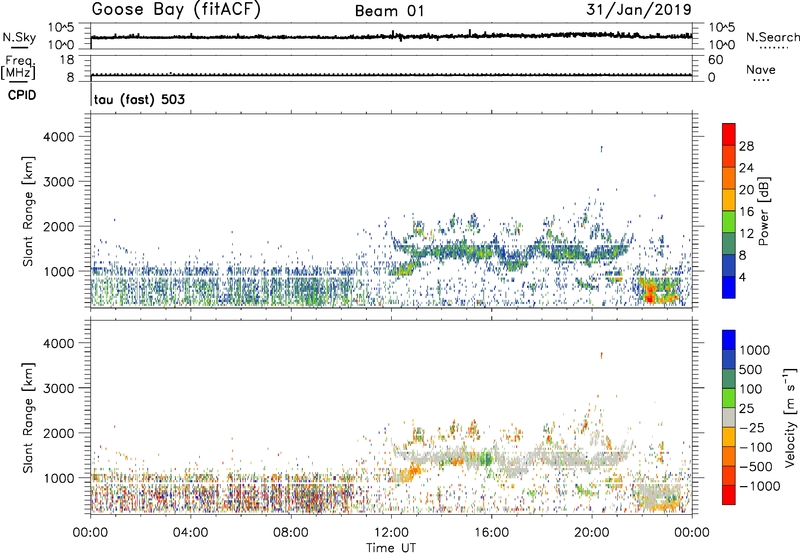Click the '−500' label on Velocity colorbar
Image resolution: width=800 pixels, height=554 pixels.
point(756,466)
